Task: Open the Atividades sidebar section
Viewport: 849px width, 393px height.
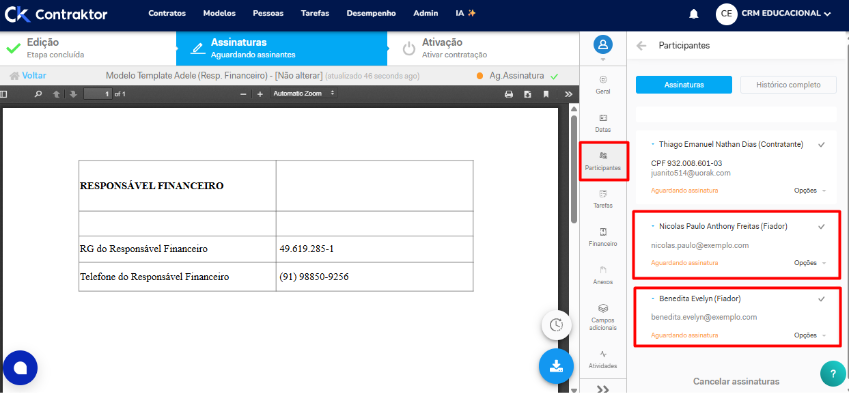Action: pos(603,359)
